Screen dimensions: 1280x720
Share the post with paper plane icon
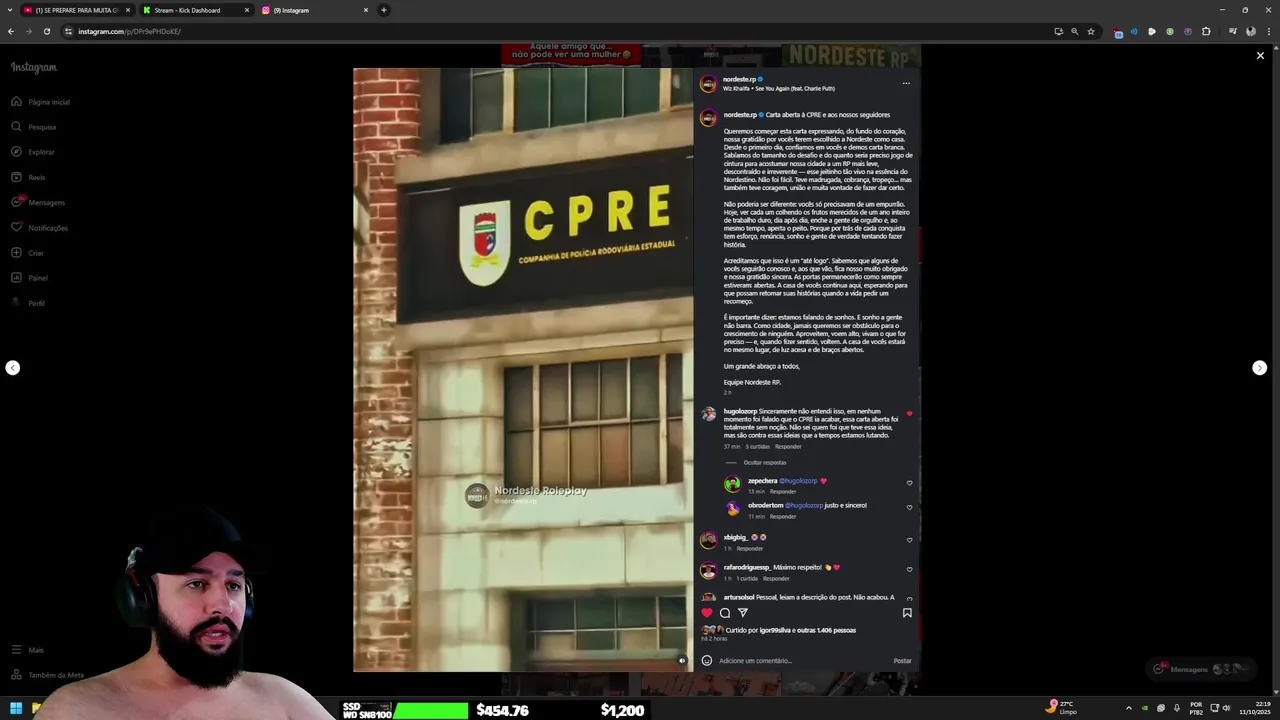pyautogui.click(x=742, y=613)
